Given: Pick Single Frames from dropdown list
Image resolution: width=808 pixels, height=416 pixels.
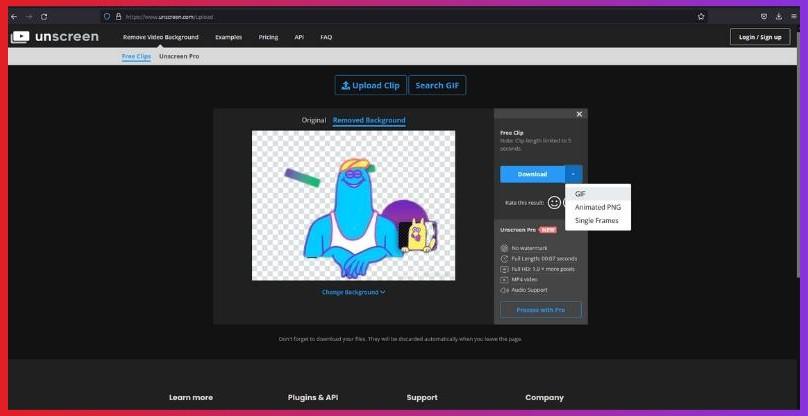Looking at the screenshot, I should pyautogui.click(x=596, y=220).
